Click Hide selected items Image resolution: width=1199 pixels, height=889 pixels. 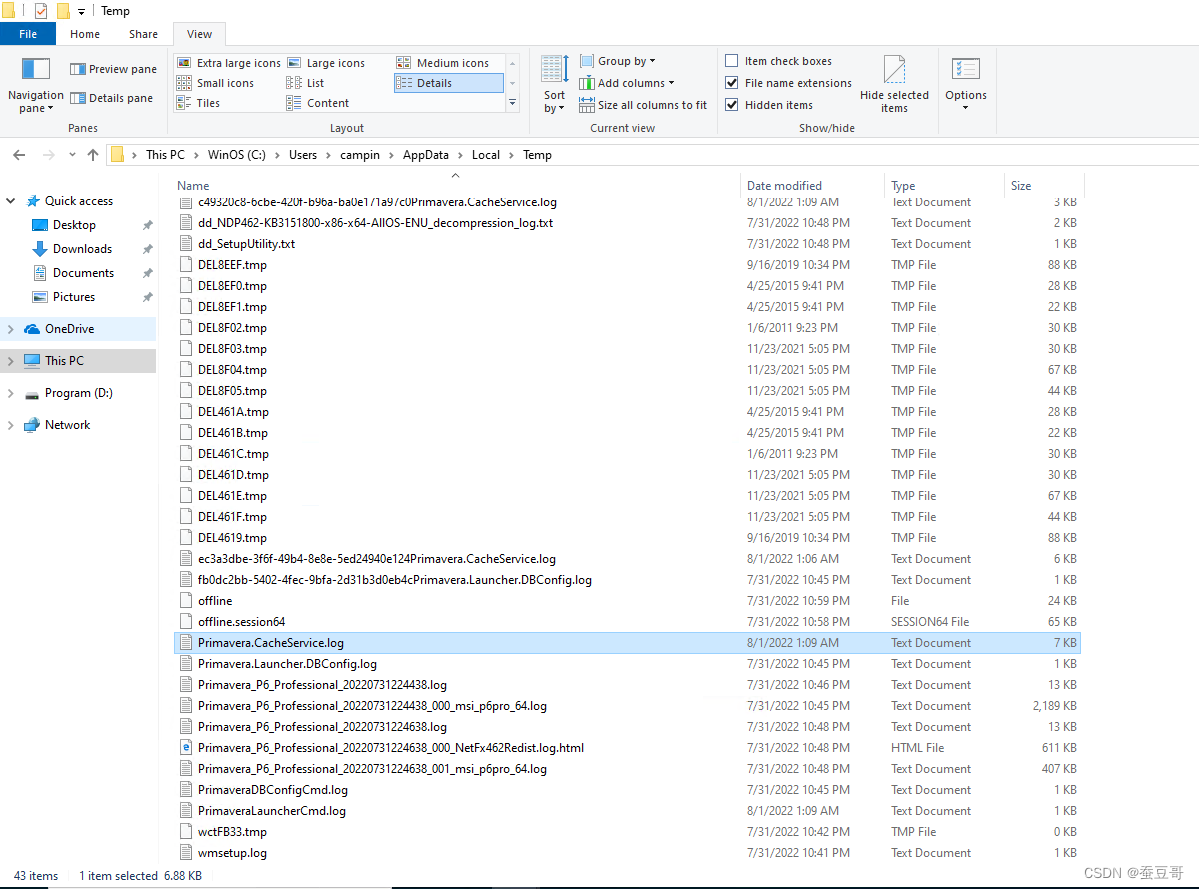pos(894,85)
